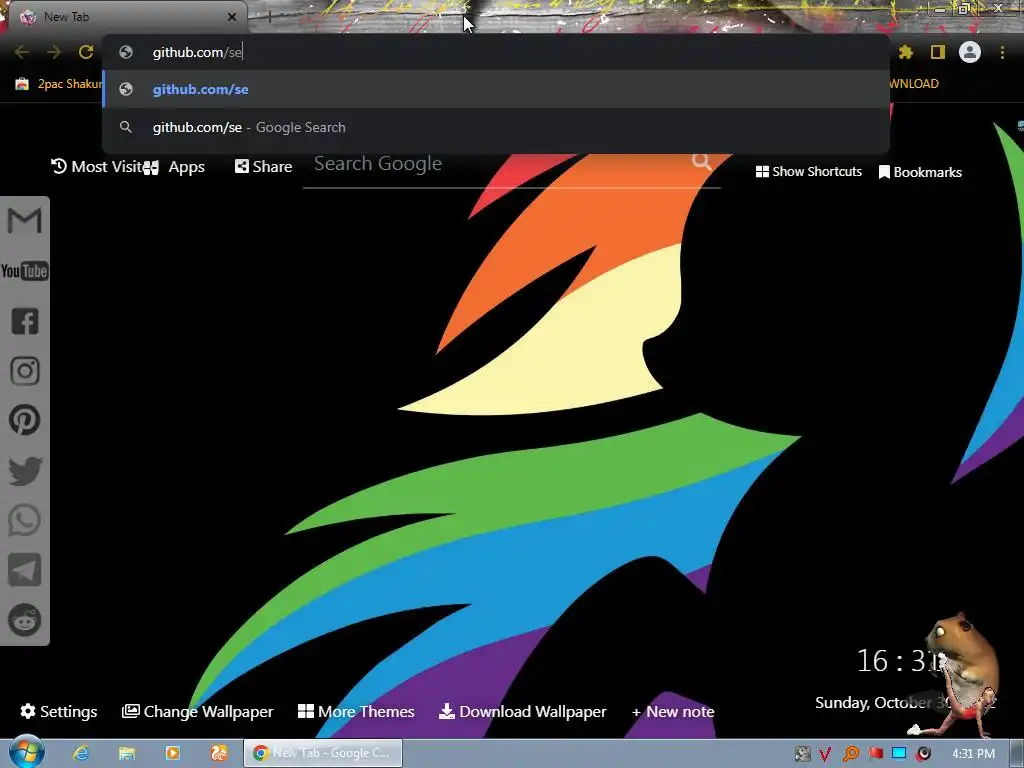Open Reddit icon in the sidebar

click(25, 620)
